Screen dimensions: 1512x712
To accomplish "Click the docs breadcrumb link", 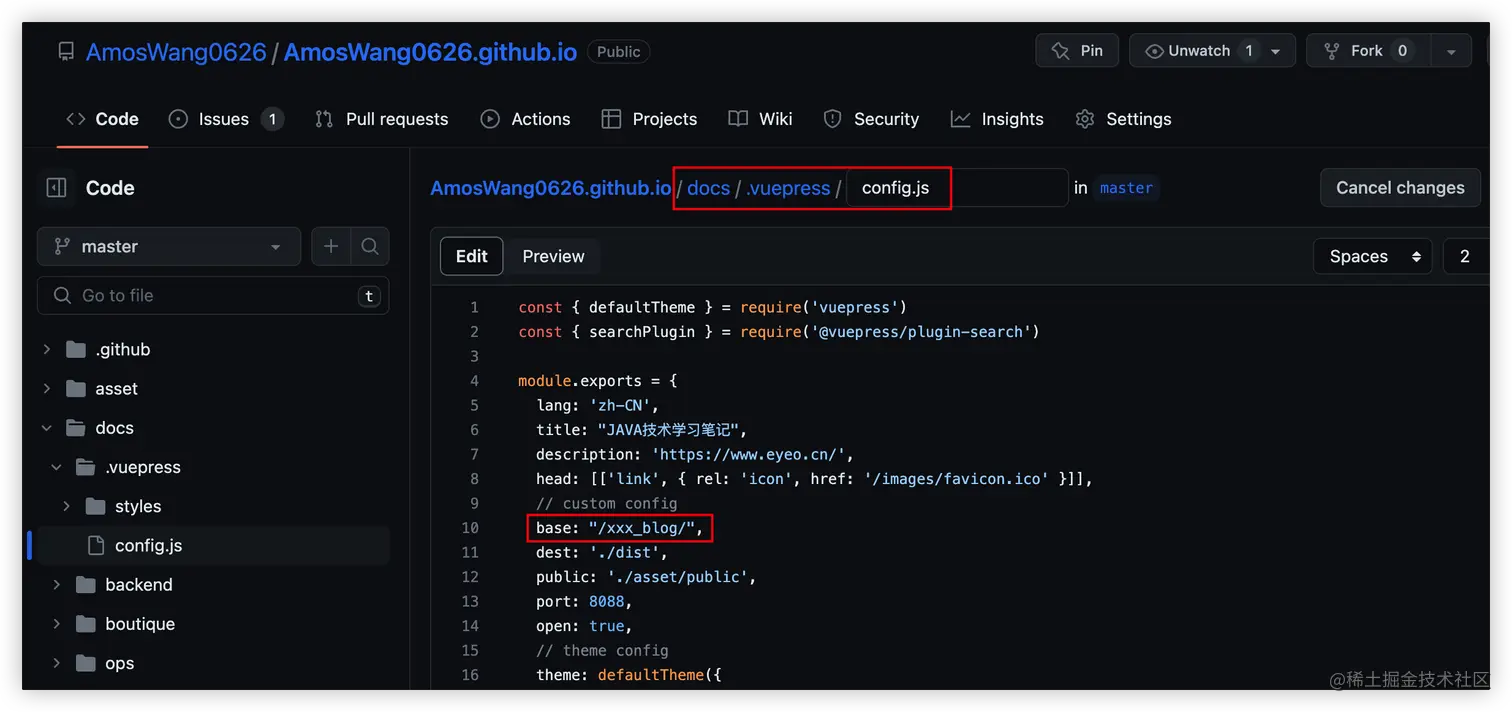I will pos(708,188).
